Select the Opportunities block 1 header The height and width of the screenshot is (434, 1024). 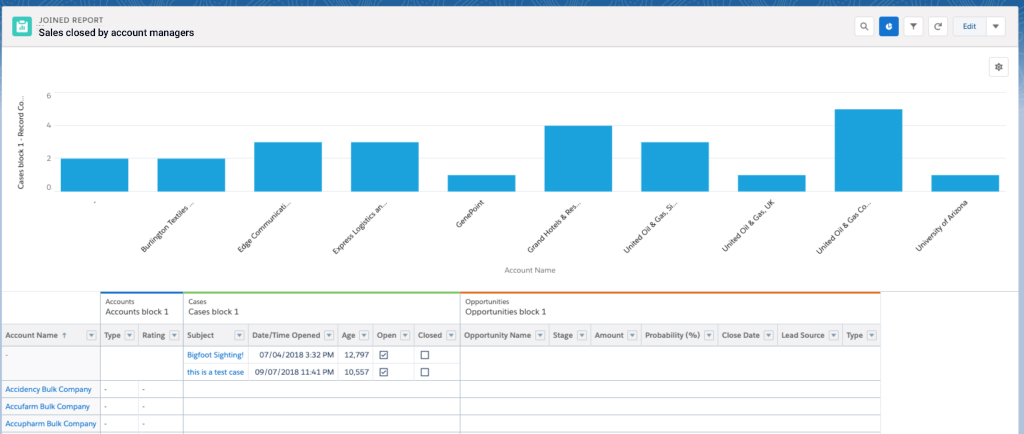(x=506, y=311)
